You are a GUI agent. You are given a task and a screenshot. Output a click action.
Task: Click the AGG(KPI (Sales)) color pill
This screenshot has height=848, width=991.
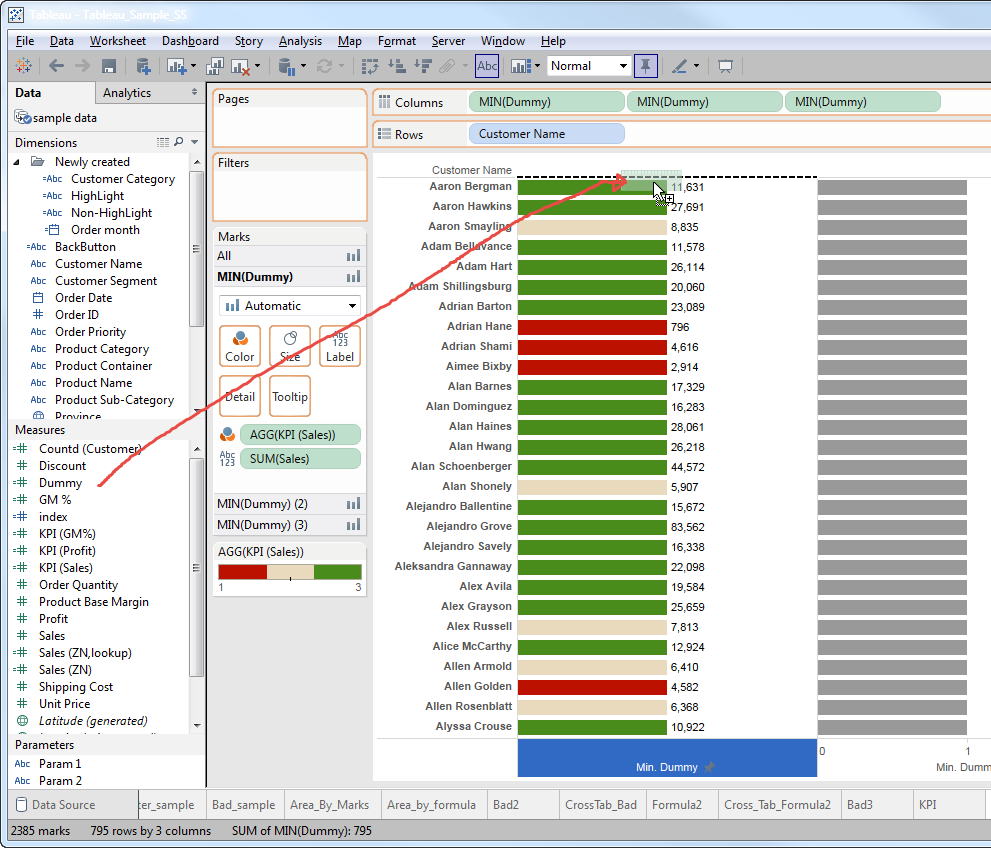pyautogui.click(x=300, y=435)
